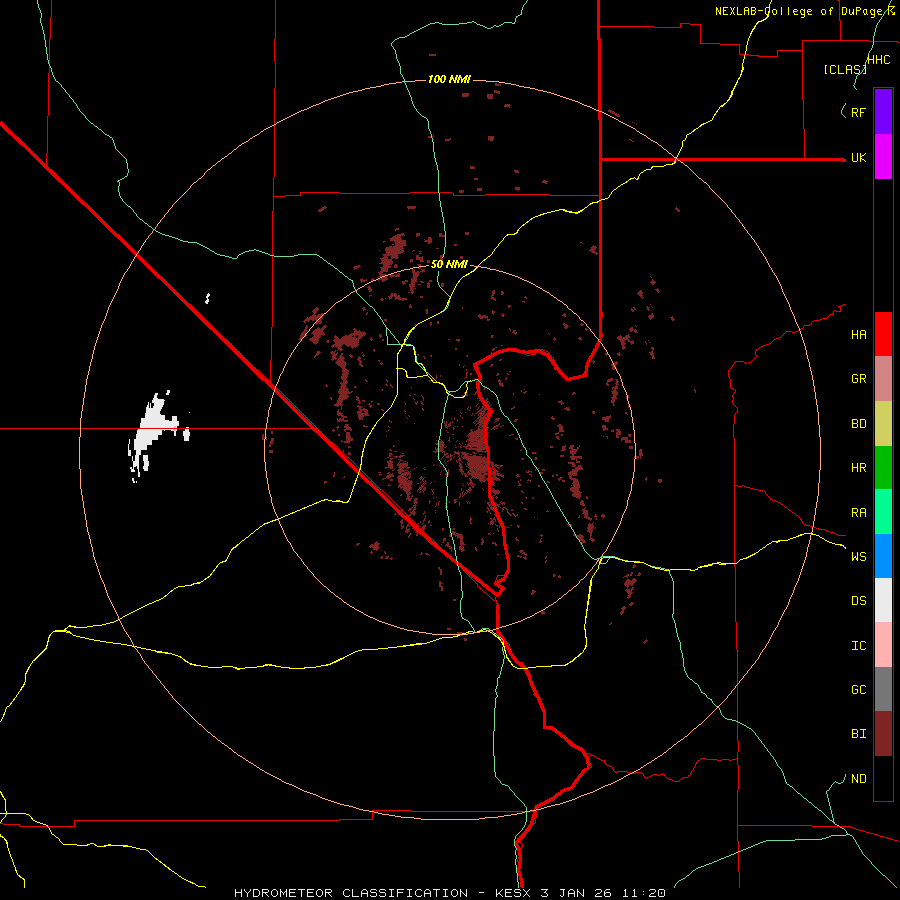Click the red HA legend color swatch
Image resolution: width=900 pixels, height=900 pixels.
(883, 334)
